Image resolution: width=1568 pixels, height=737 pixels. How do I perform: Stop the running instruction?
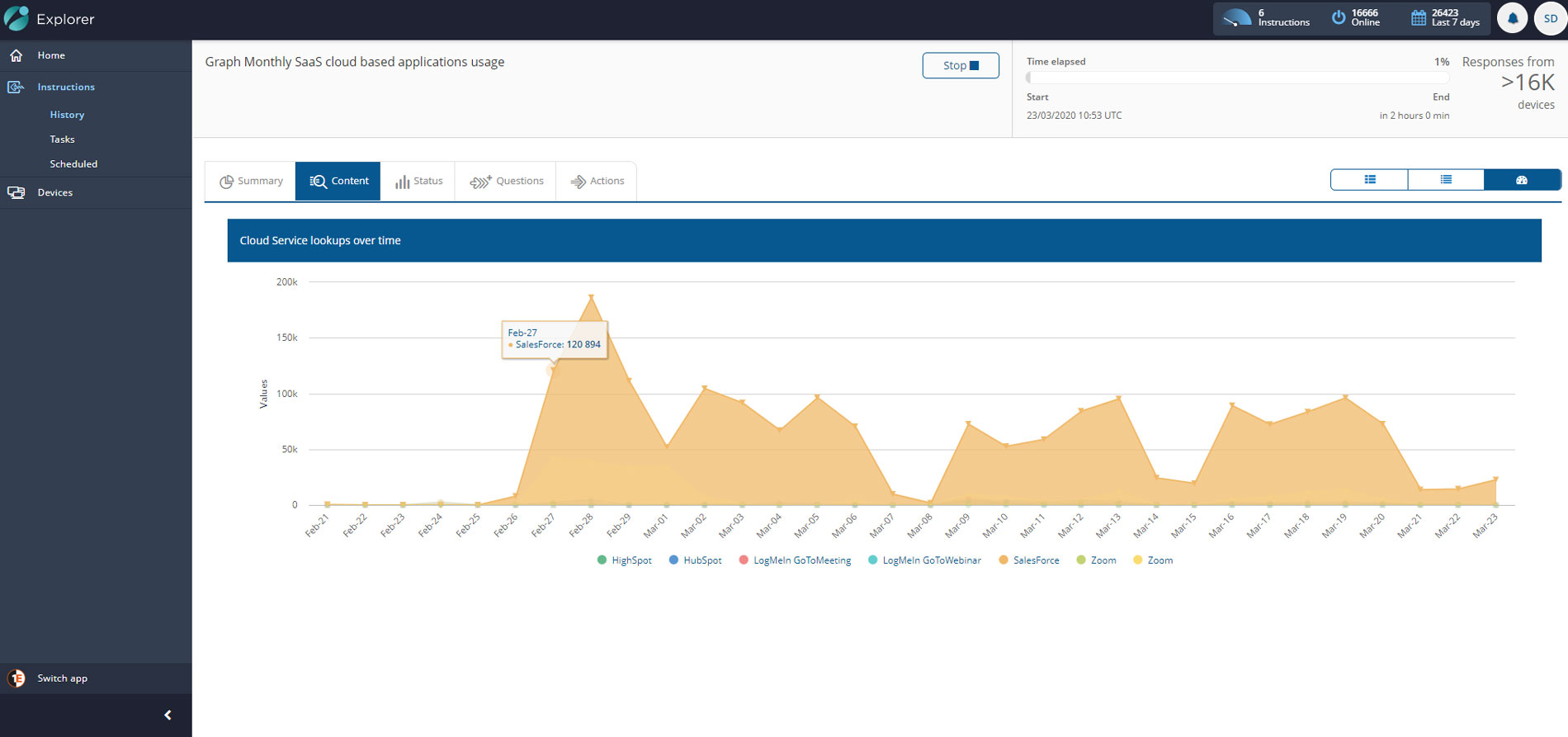(x=961, y=65)
